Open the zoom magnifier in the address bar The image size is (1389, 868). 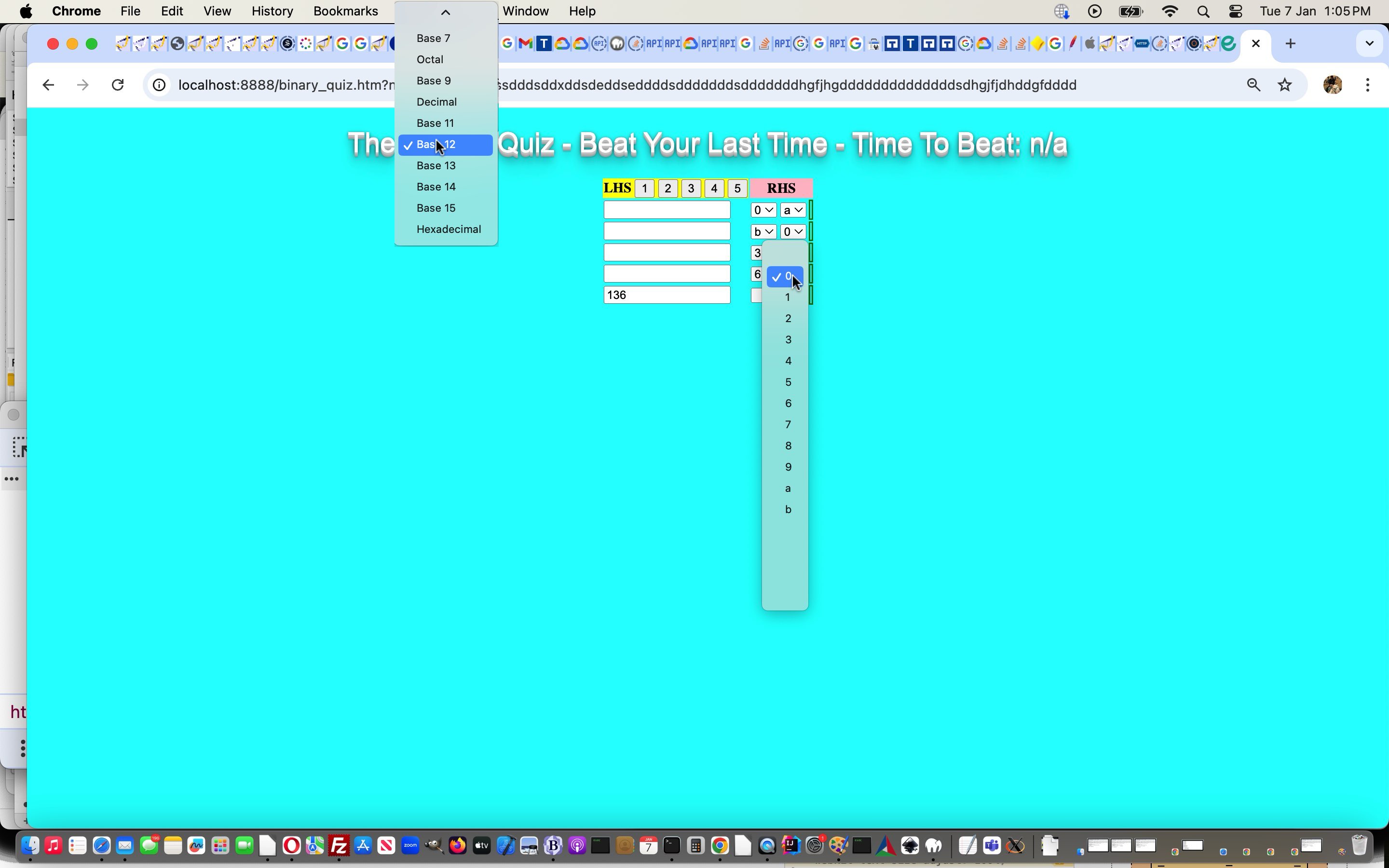coord(1253,85)
